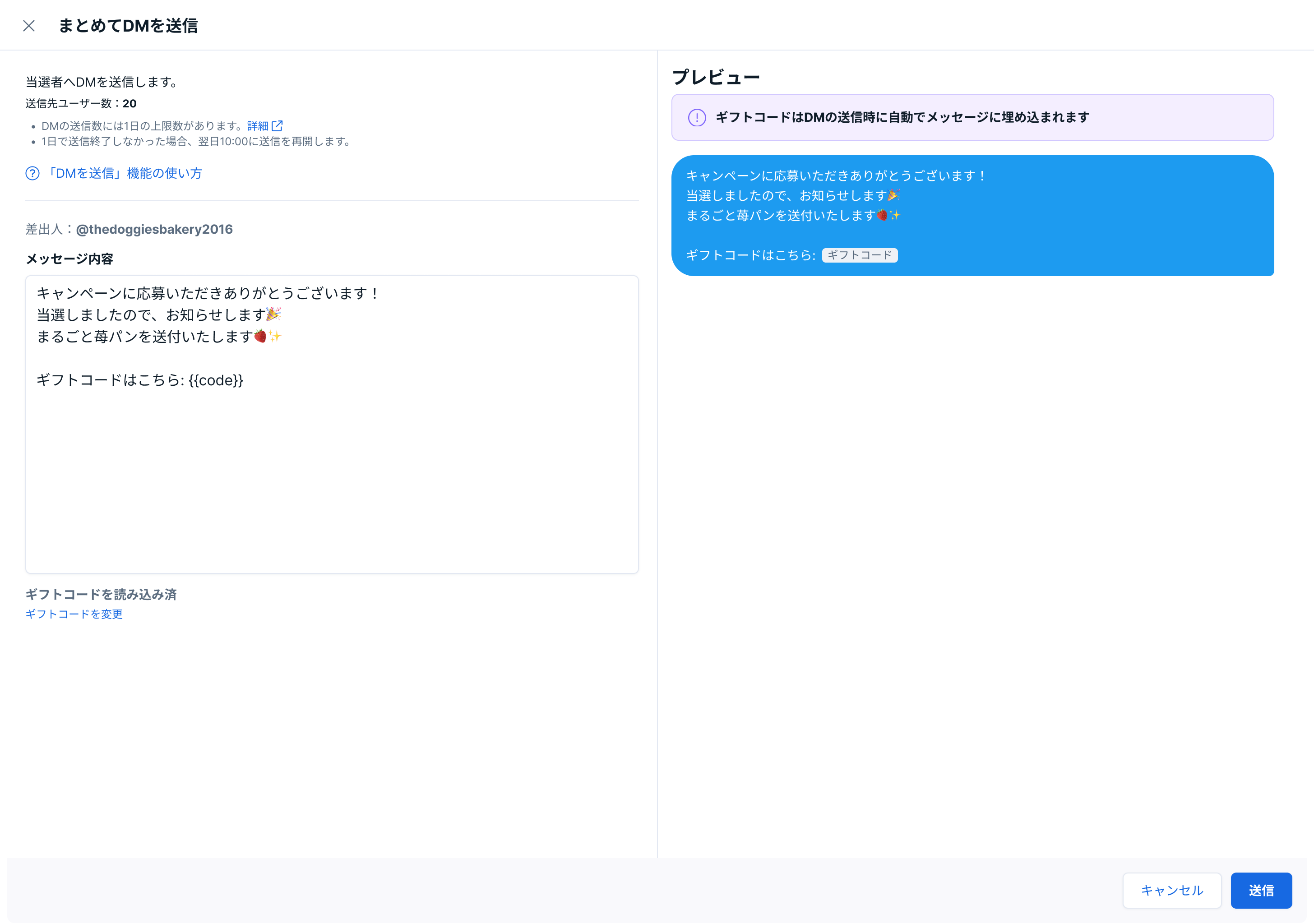Click the ギフトコードを読み込み済 status label
The image size is (1314, 924).
pyautogui.click(x=101, y=595)
